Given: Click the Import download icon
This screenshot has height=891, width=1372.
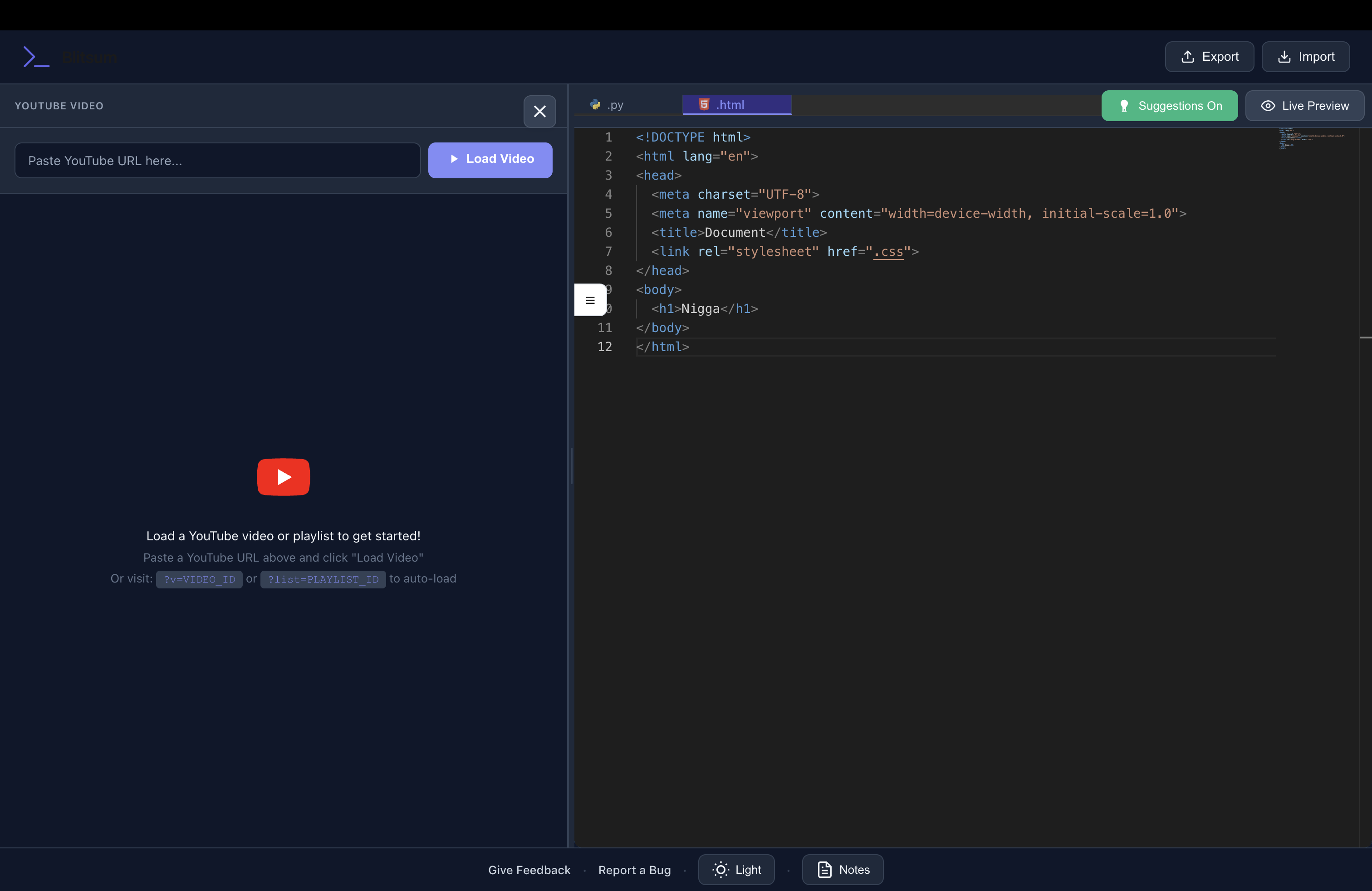Looking at the screenshot, I should coord(1284,56).
